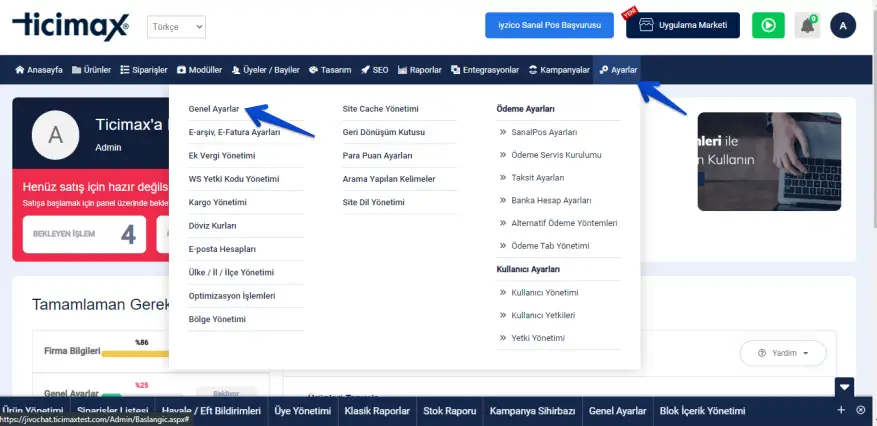877x426 pixels.
Task: Open the Ürünler menu
Action: [x=91, y=70]
